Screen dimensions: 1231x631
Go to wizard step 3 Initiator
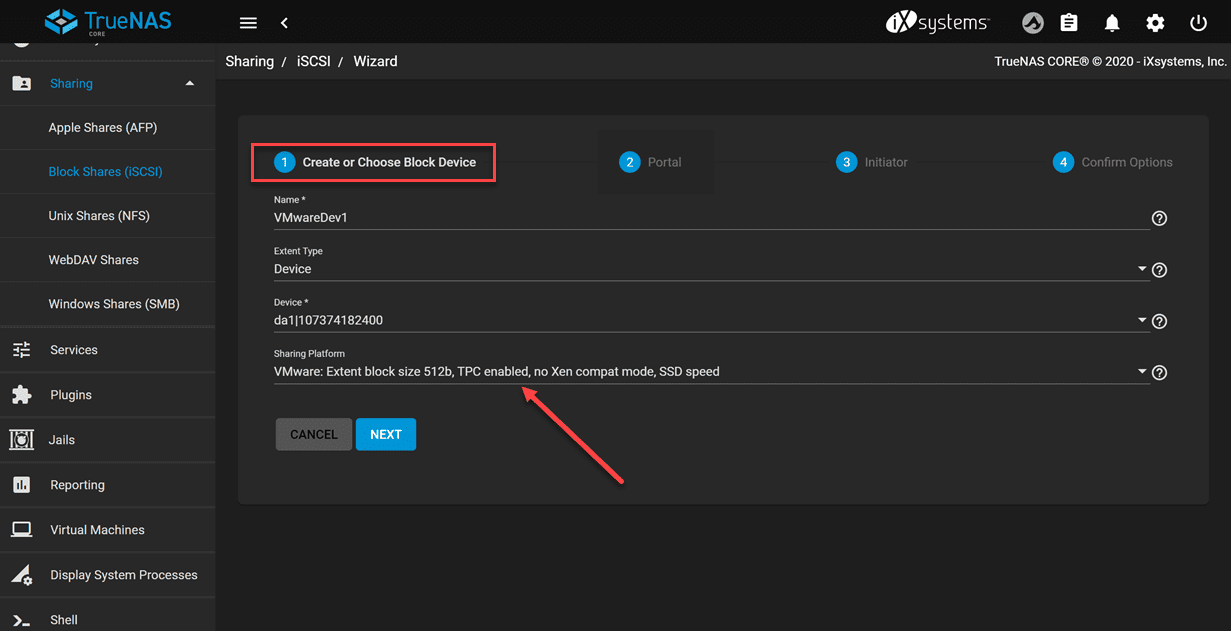872,162
